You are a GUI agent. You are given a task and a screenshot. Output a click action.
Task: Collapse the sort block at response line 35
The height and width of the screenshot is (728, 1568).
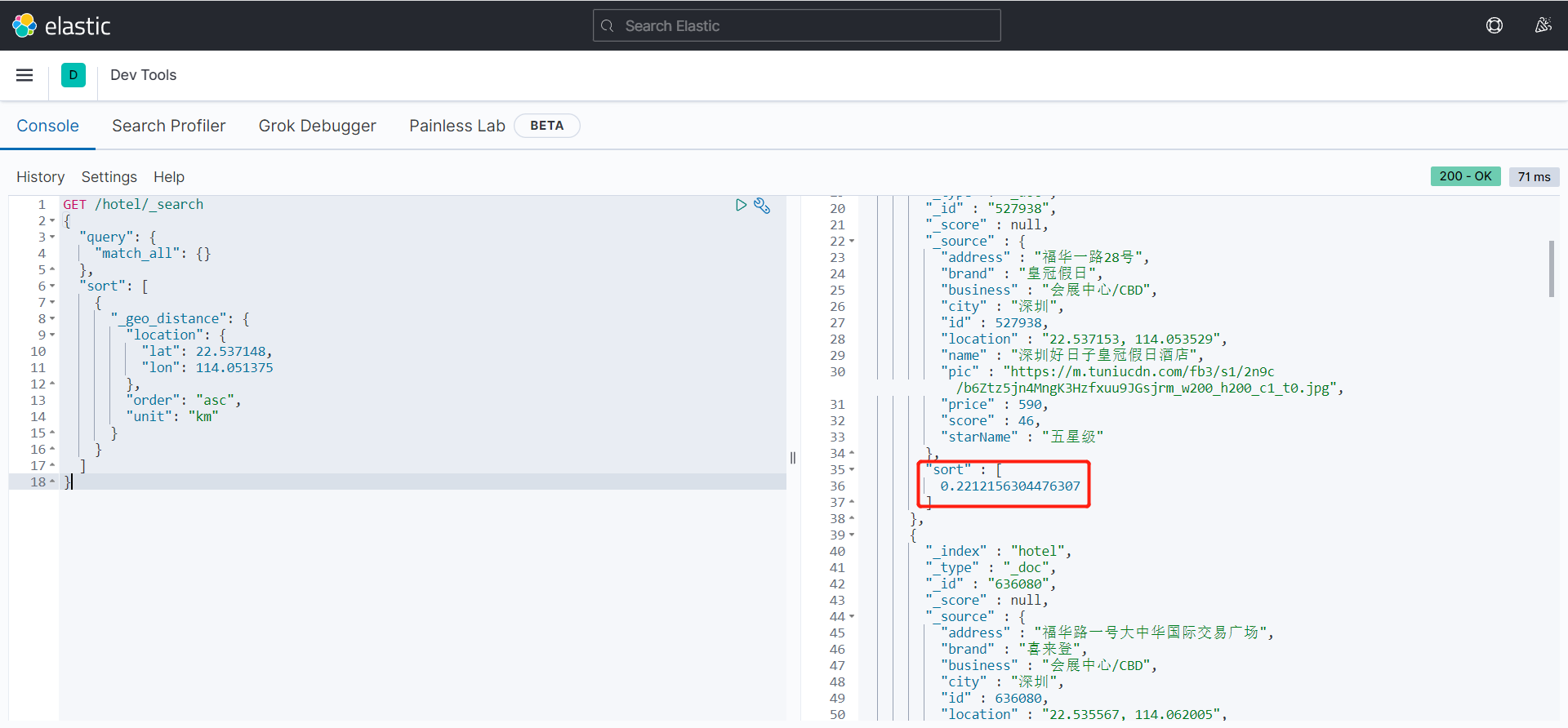(852, 470)
